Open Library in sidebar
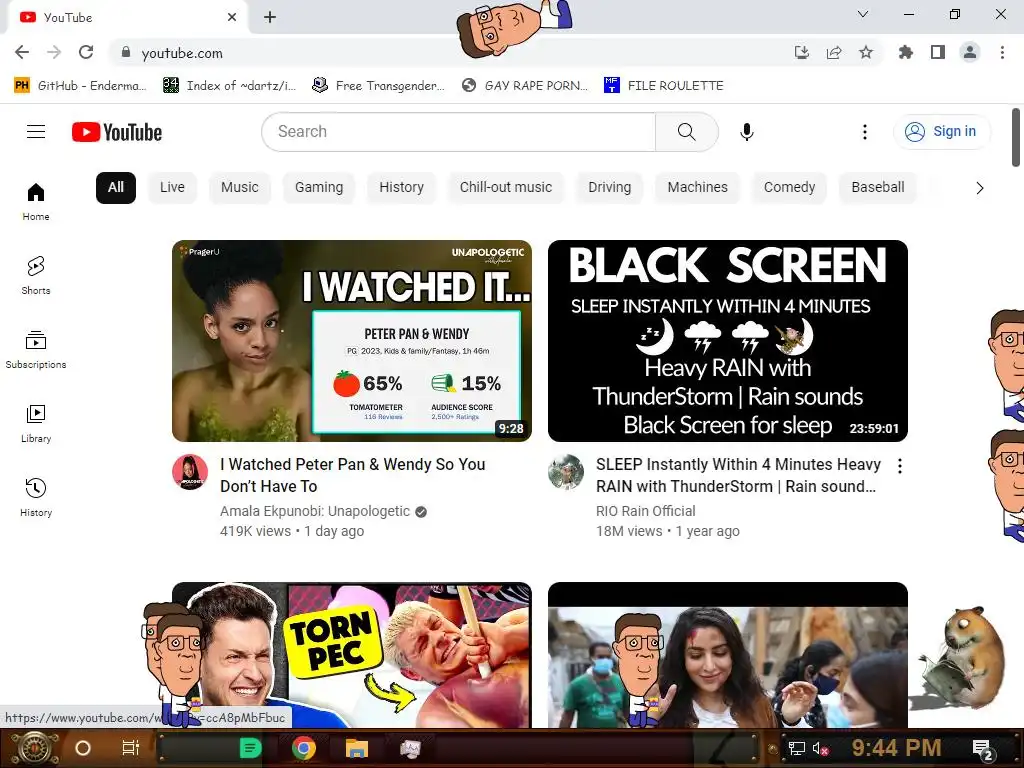1024x768 pixels. tap(36, 423)
